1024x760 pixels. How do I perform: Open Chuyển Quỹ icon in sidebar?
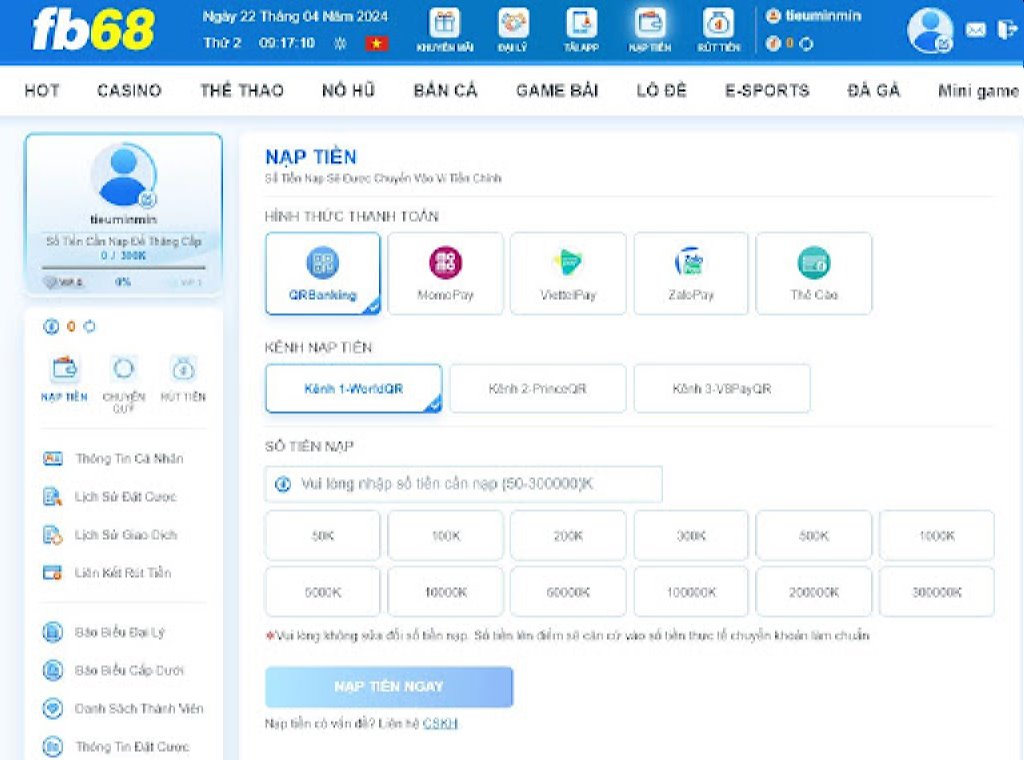point(123,370)
